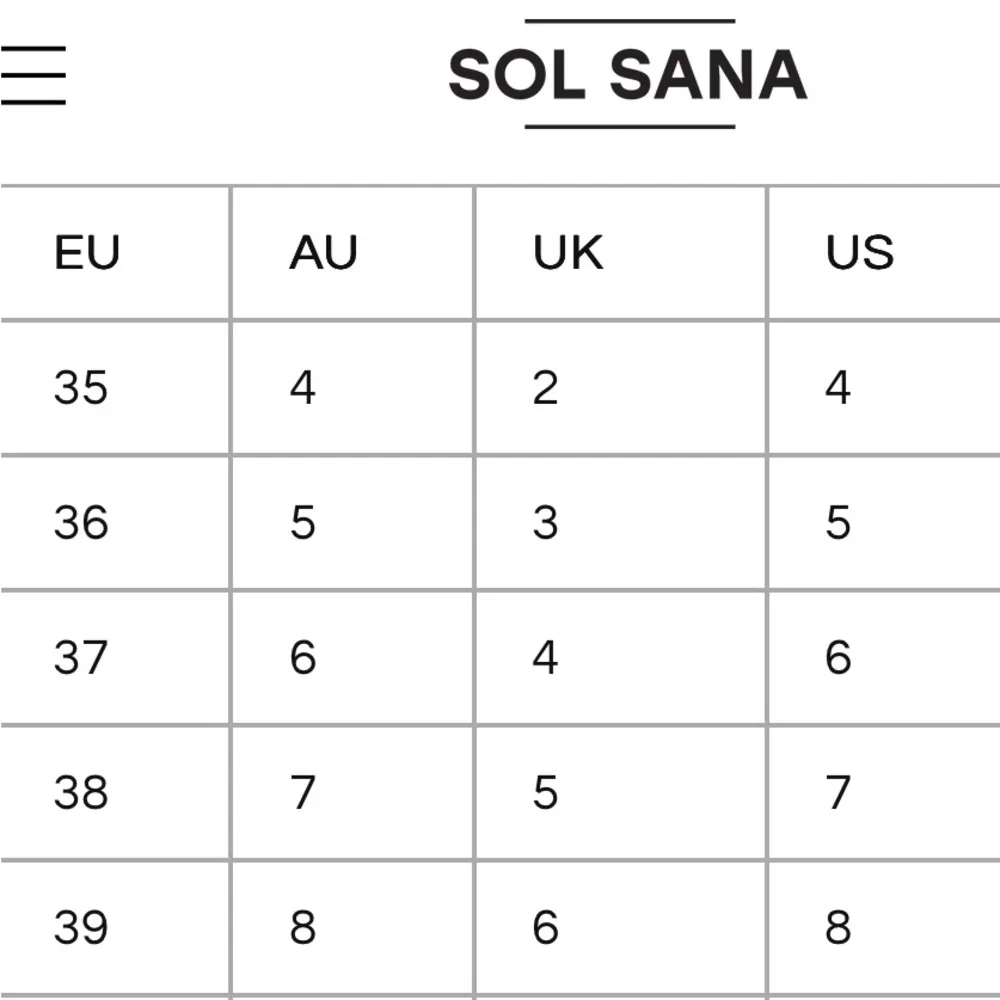This screenshot has width=1000, height=1000.
Task: Click EU size 38 cell
Action: pyautogui.click(x=81, y=793)
